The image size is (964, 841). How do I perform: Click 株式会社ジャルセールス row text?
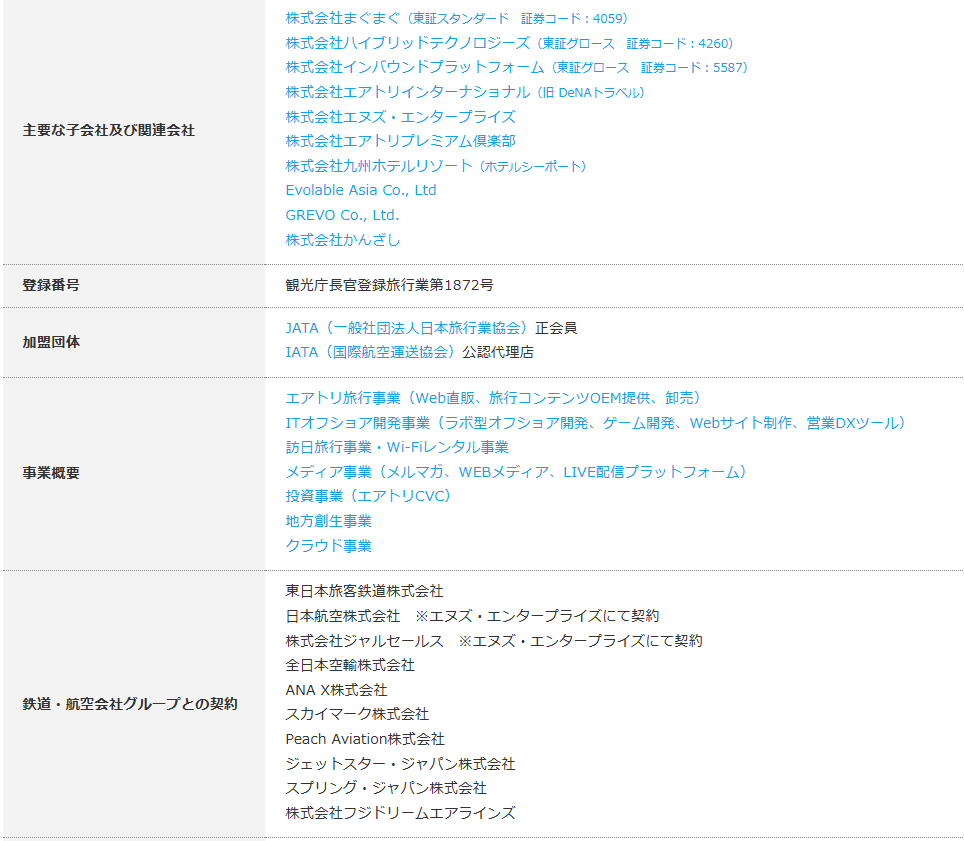point(494,641)
